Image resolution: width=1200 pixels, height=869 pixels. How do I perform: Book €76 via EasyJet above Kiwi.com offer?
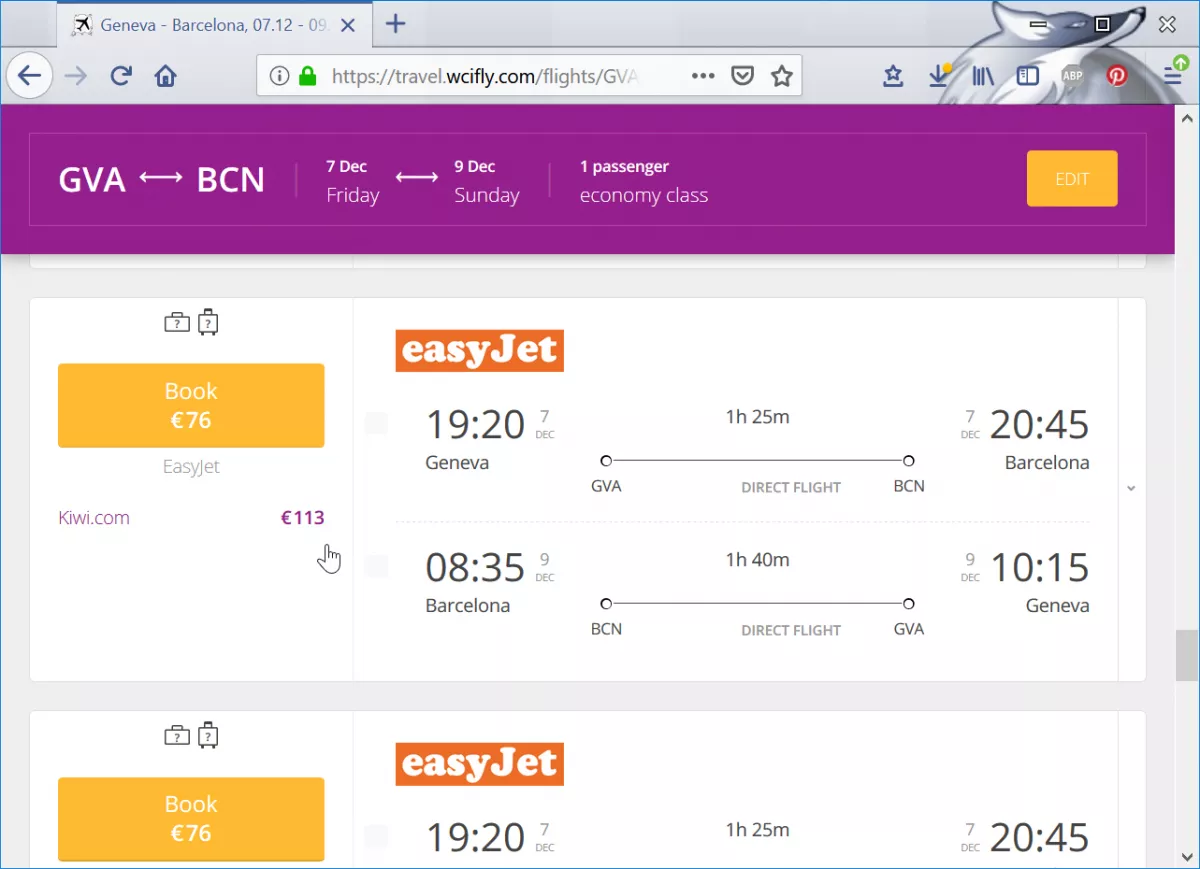191,405
